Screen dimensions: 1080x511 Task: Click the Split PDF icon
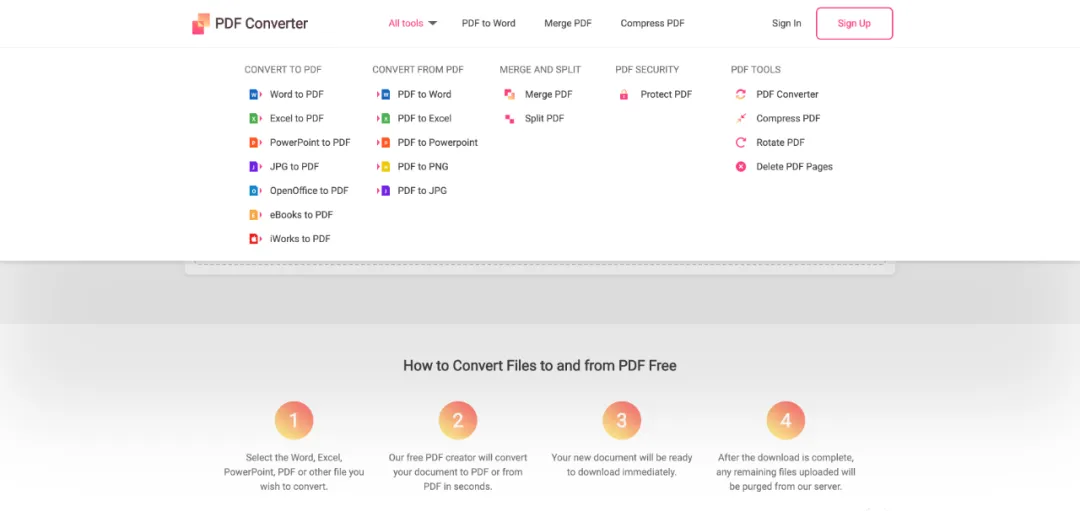tap(510, 118)
